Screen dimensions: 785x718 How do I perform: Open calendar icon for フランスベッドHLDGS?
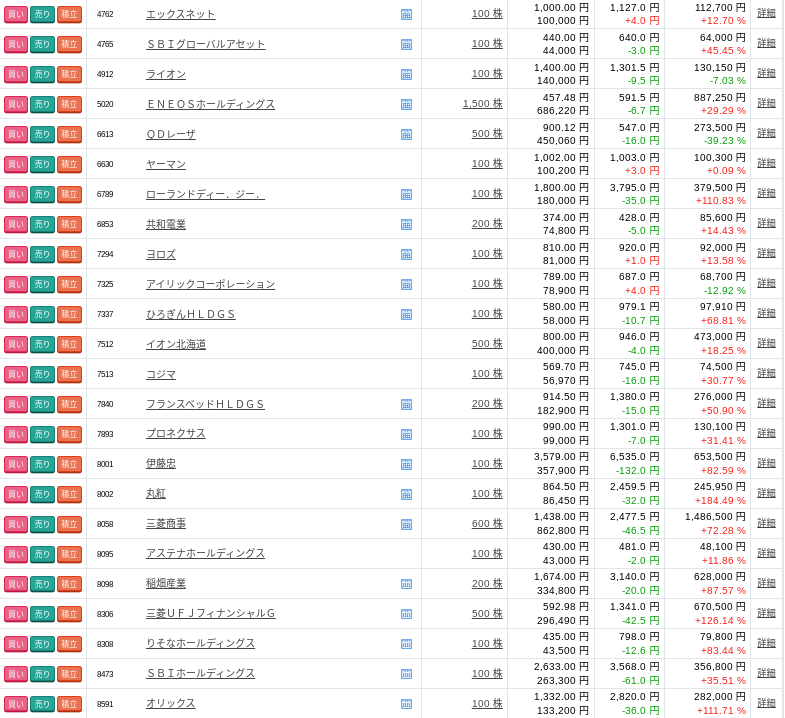click(x=407, y=404)
